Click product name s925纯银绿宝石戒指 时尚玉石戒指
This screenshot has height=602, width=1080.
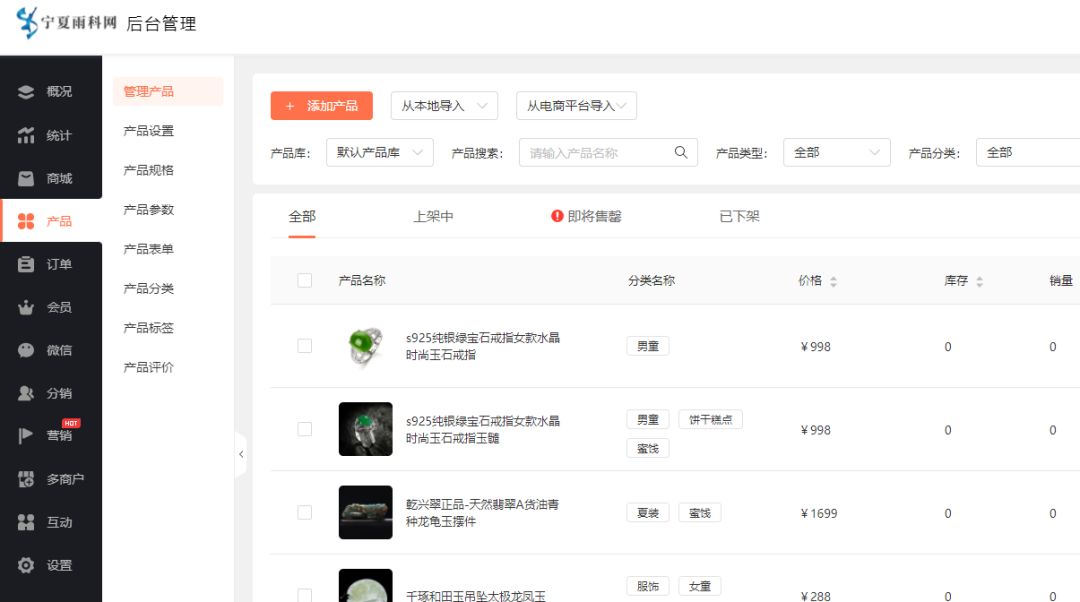483,346
